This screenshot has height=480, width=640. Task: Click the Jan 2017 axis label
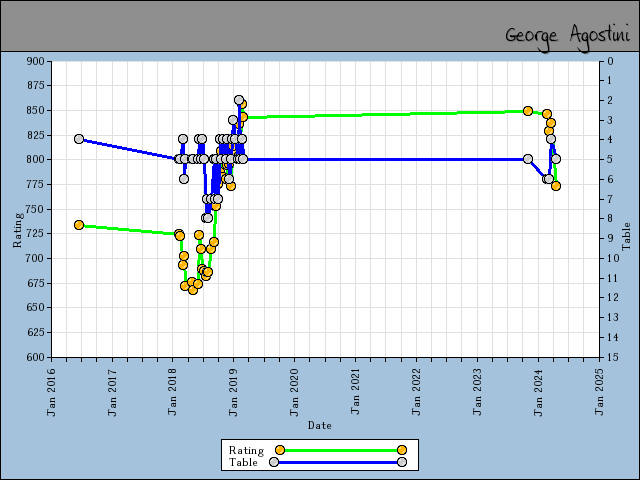pos(112,392)
